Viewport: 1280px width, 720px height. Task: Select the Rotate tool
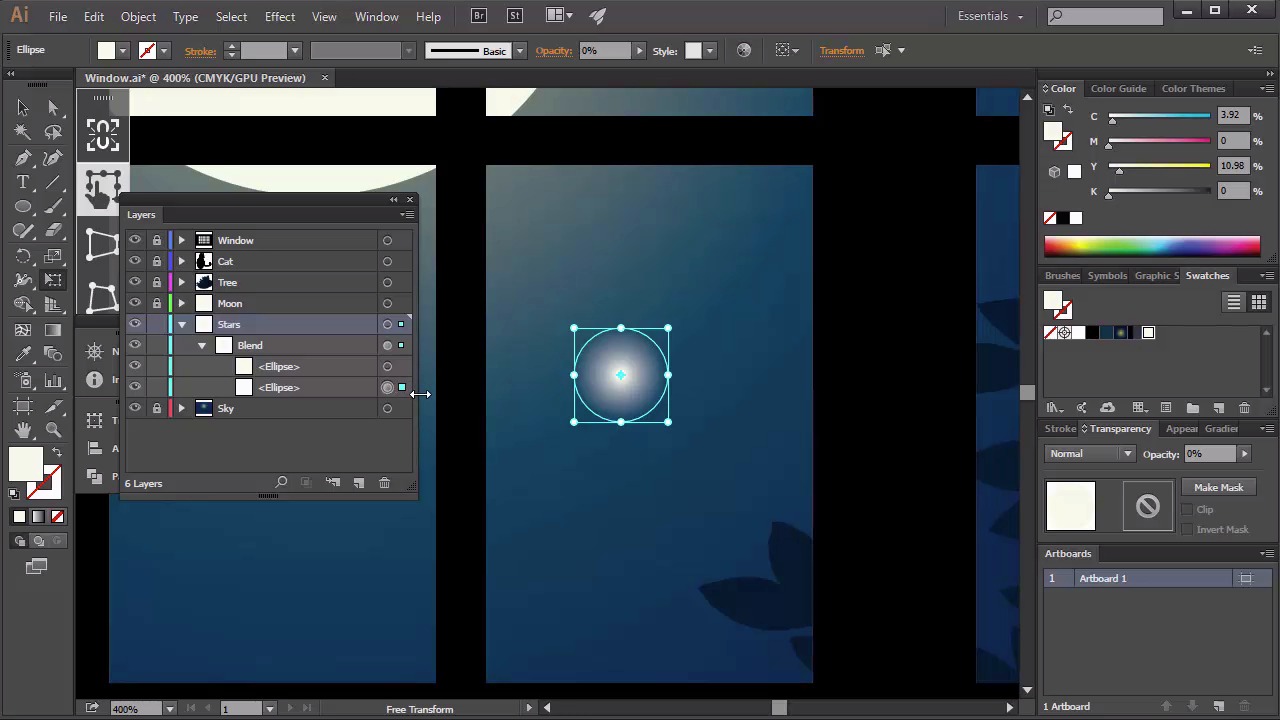click(x=23, y=256)
